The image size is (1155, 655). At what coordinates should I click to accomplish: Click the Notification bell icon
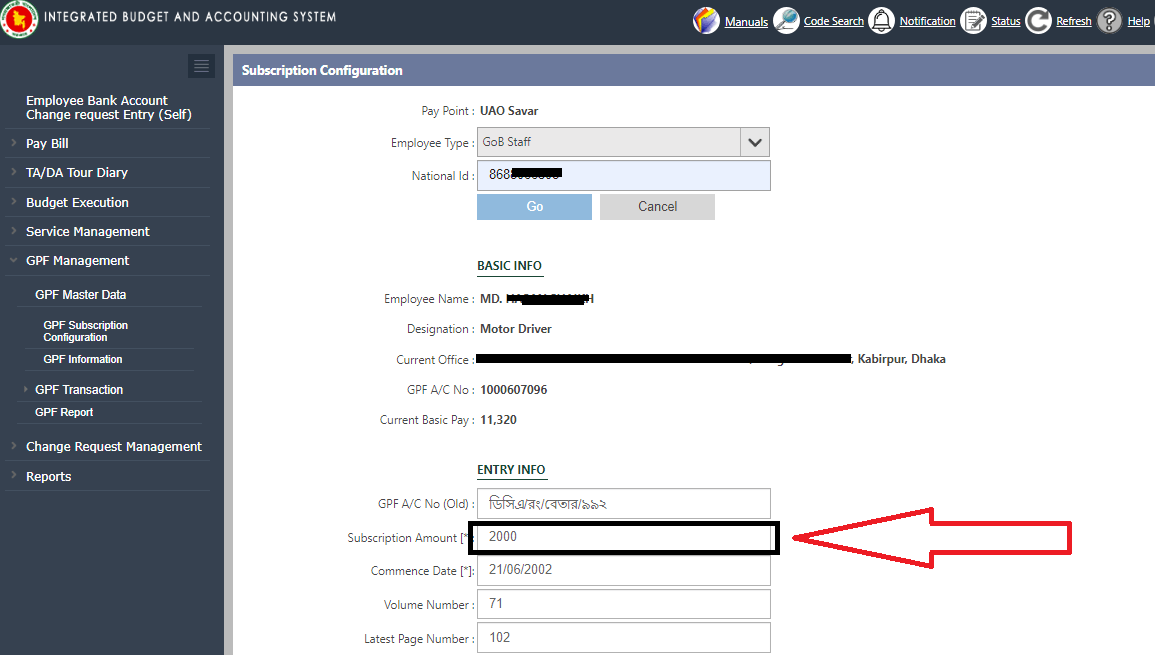coord(881,21)
